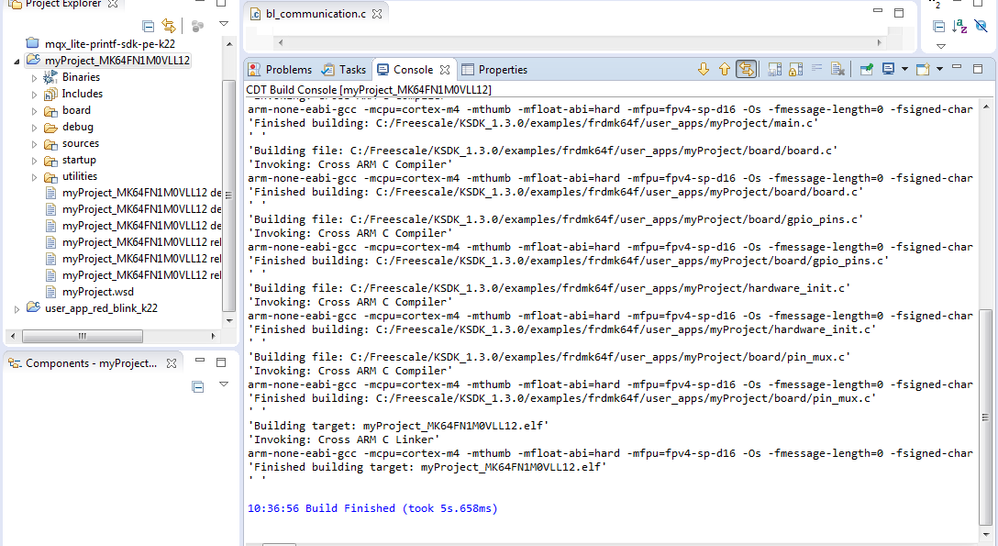Sort alphabetically in the top-right panel
The width and height of the screenshot is (998, 546).
(960, 26)
